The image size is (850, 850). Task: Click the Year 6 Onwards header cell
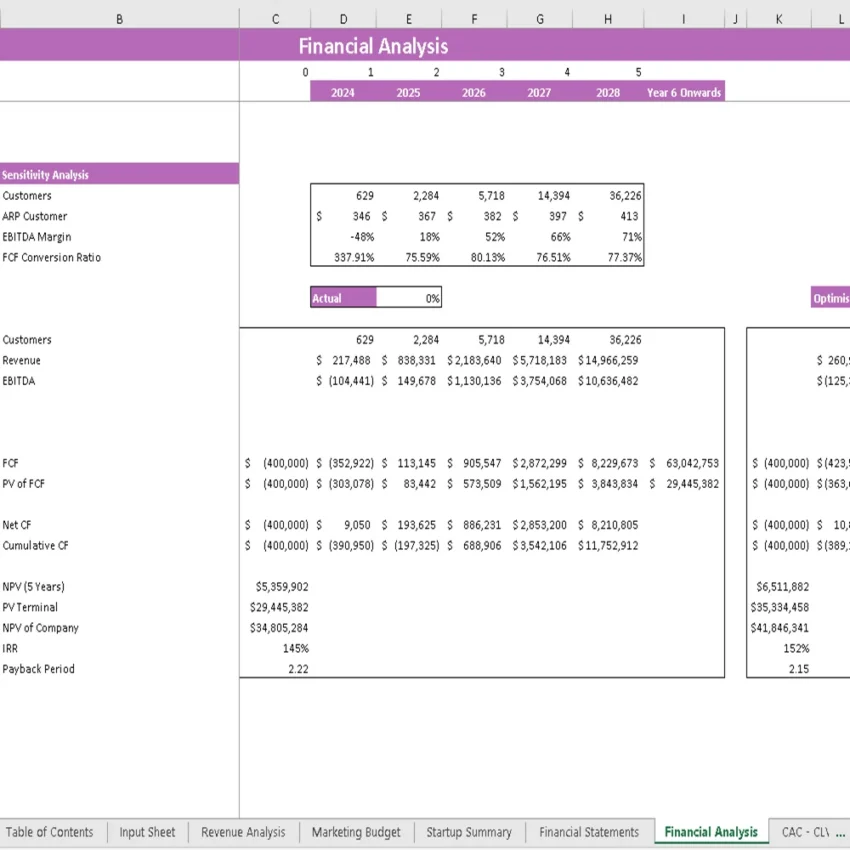tap(683, 91)
